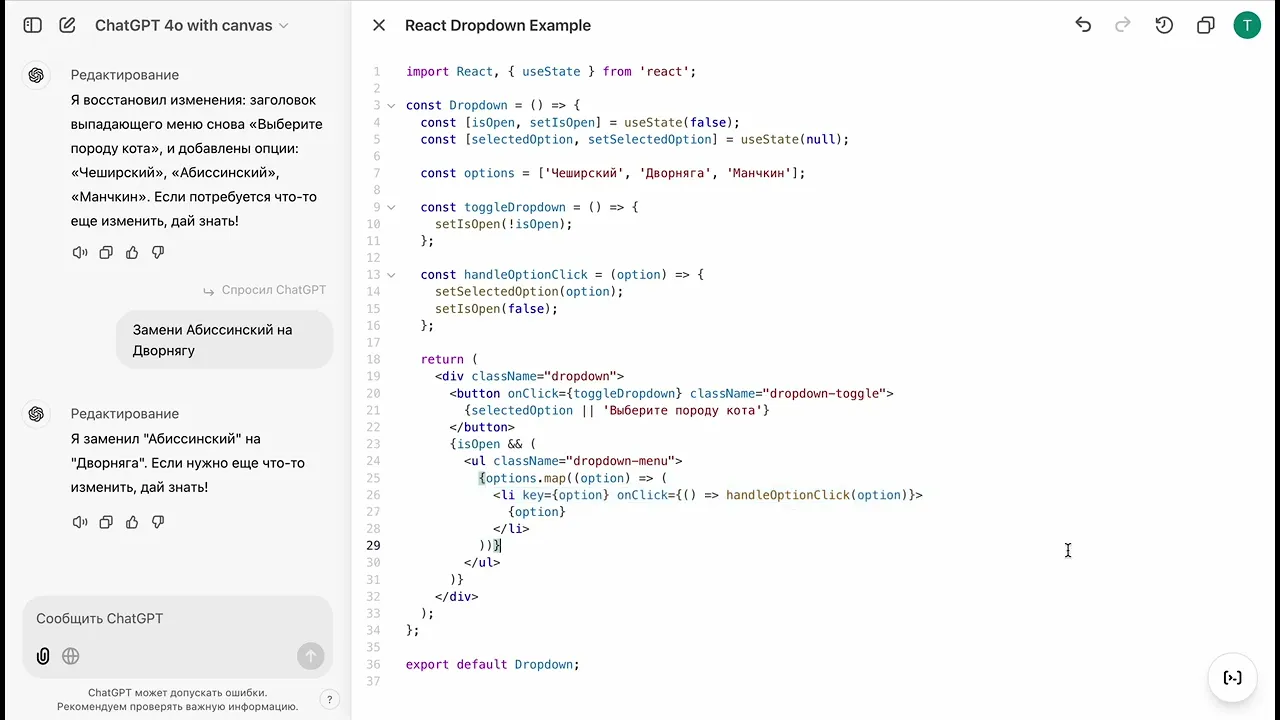
Task: Collapse the Dropdown function at line 3
Action: coord(391,105)
